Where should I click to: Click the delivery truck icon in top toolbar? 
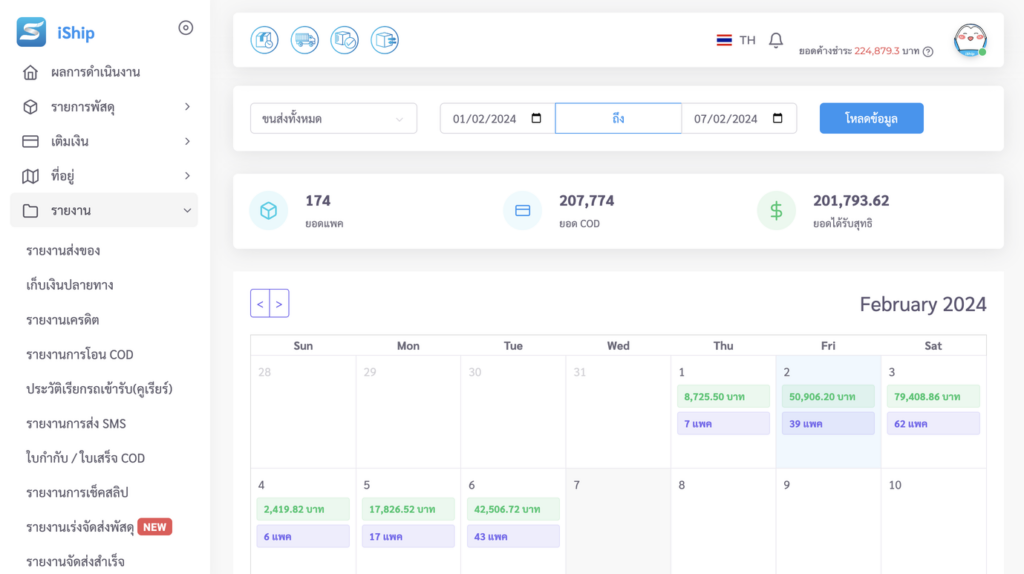pos(304,40)
